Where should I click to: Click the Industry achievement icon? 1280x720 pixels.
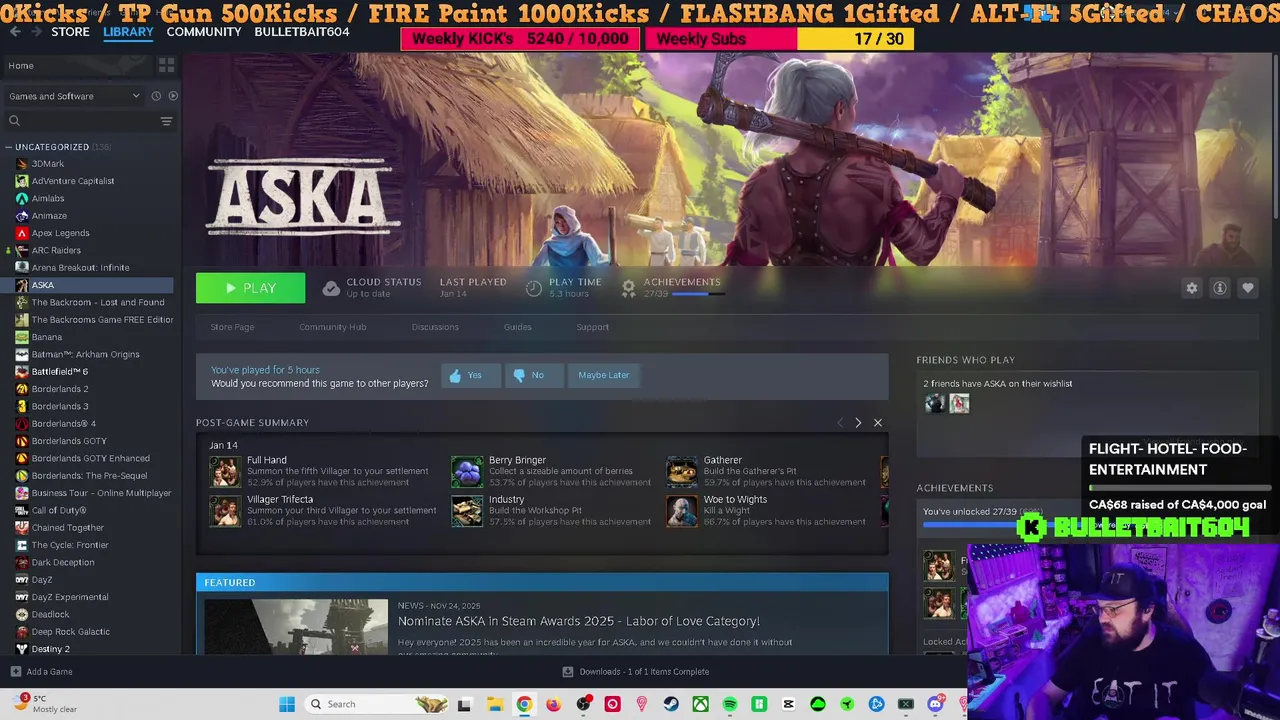[x=467, y=510]
